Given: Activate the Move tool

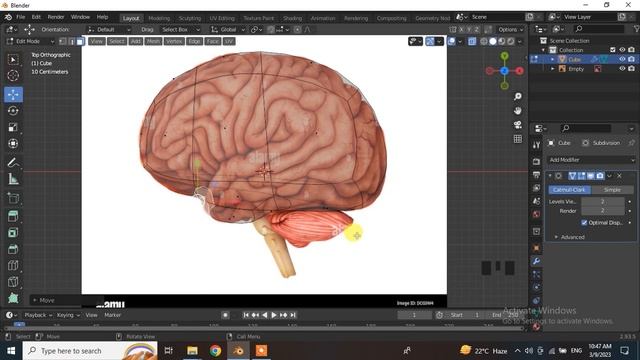Looking at the screenshot, I should (13, 95).
